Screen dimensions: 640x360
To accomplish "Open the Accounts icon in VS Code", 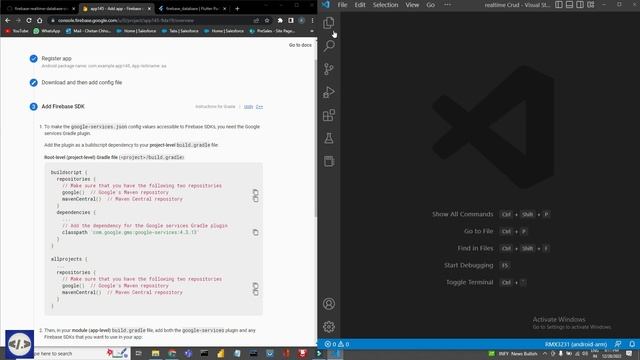I will 329,304.
